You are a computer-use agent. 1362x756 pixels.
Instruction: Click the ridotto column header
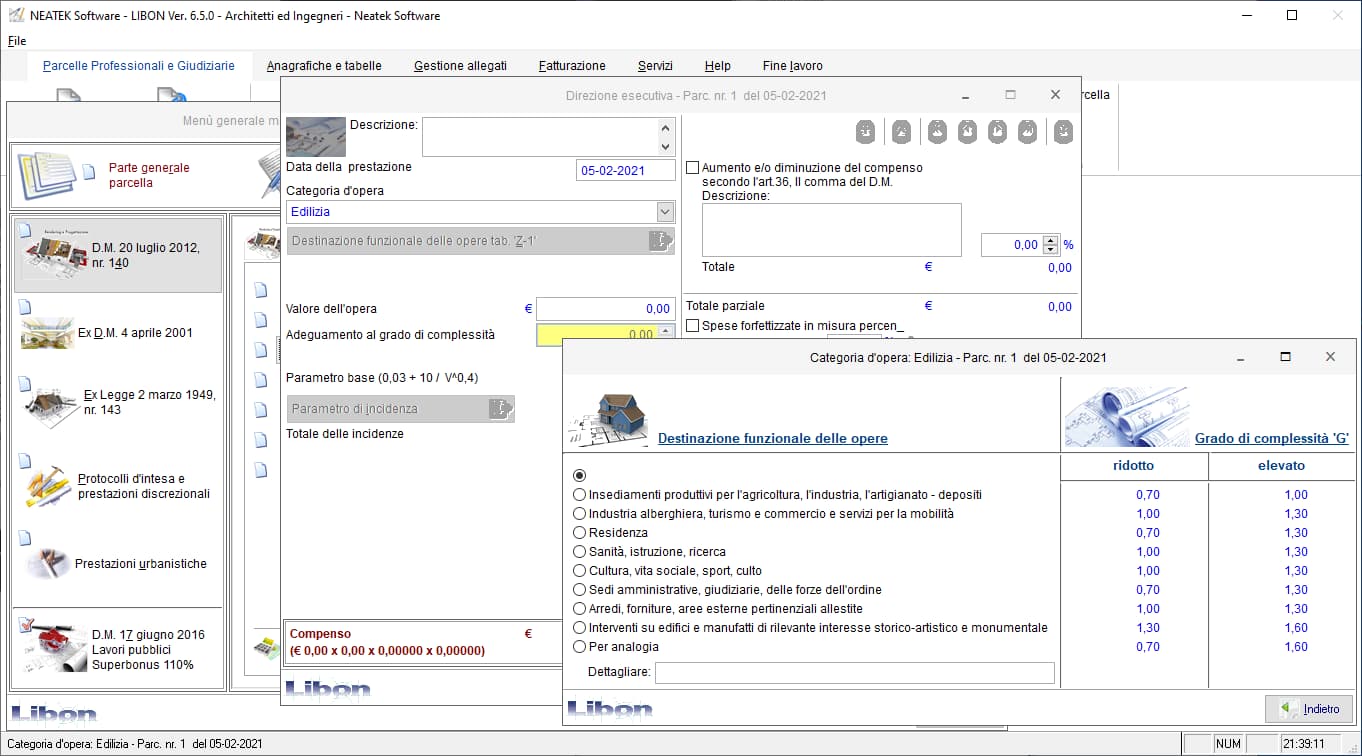(1133, 466)
